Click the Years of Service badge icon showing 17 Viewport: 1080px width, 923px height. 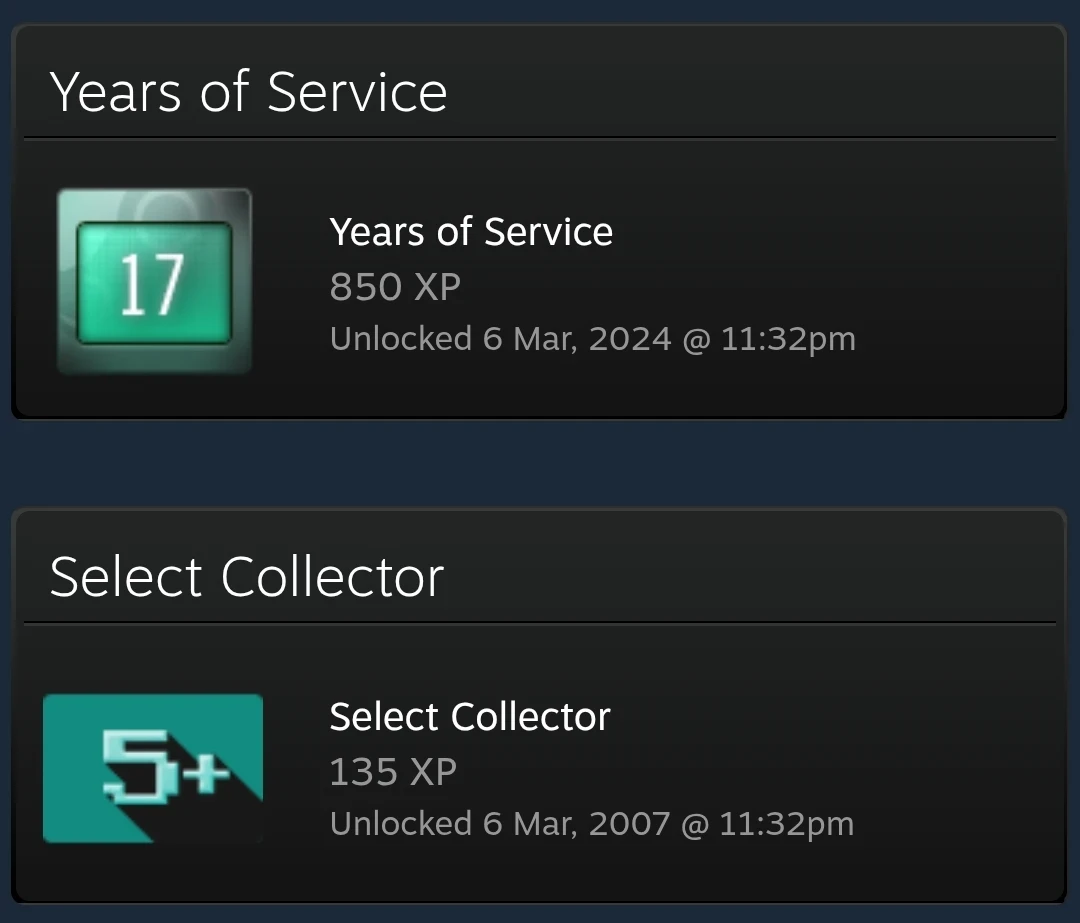point(154,281)
